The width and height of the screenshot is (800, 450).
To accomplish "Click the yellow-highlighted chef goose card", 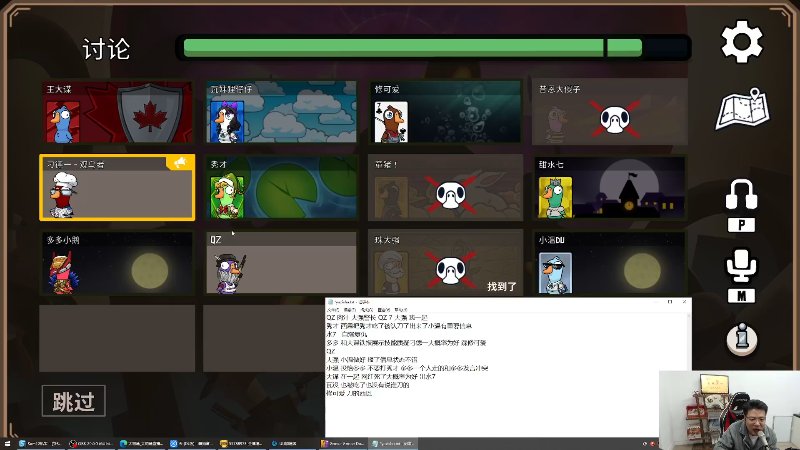I will point(117,187).
